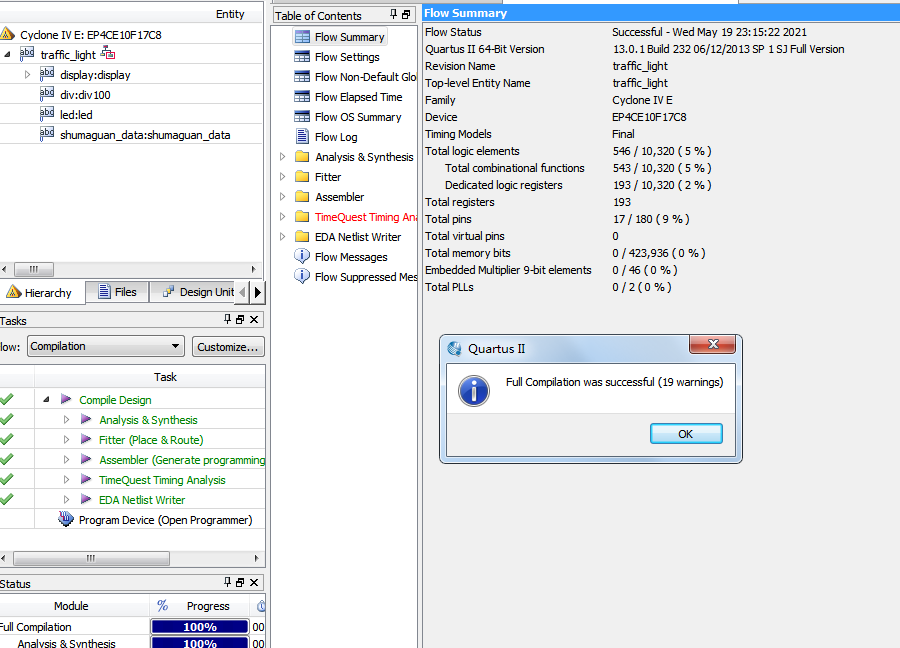900x648 pixels.
Task: Click the Tasks panel horizontal scrollbar thumb
Action: [91, 558]
